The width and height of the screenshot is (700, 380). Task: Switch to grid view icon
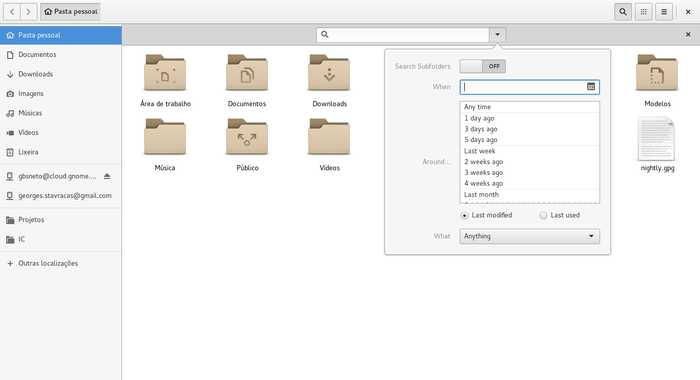[x=643, y=12]
